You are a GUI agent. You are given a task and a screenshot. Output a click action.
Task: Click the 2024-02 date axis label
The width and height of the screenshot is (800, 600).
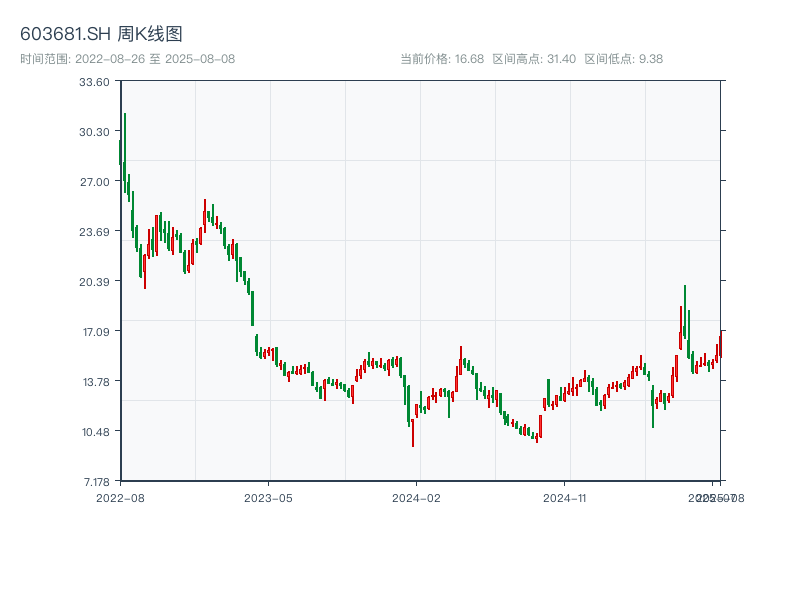418,497
